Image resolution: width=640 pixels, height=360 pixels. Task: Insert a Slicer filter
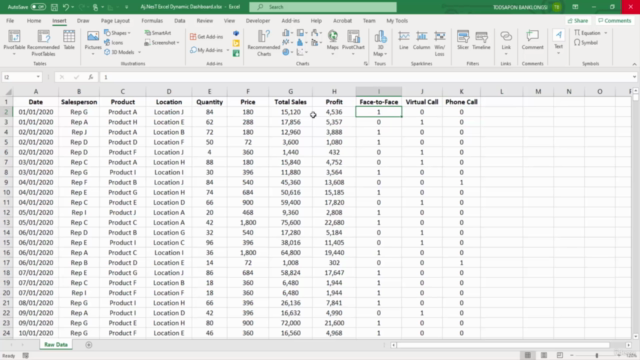463,40
